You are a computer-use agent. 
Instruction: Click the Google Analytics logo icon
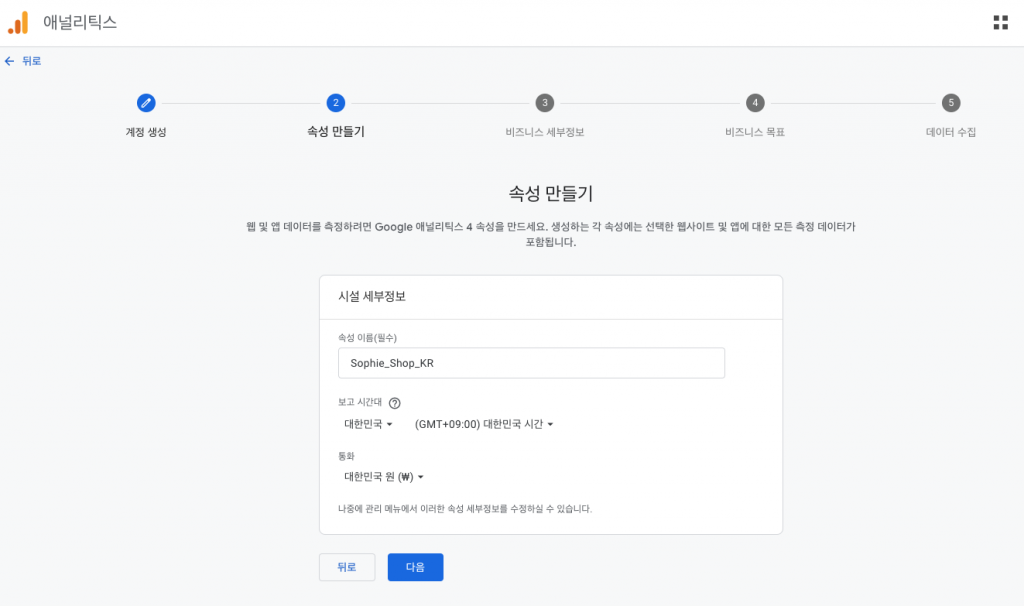tap(18, 21)
